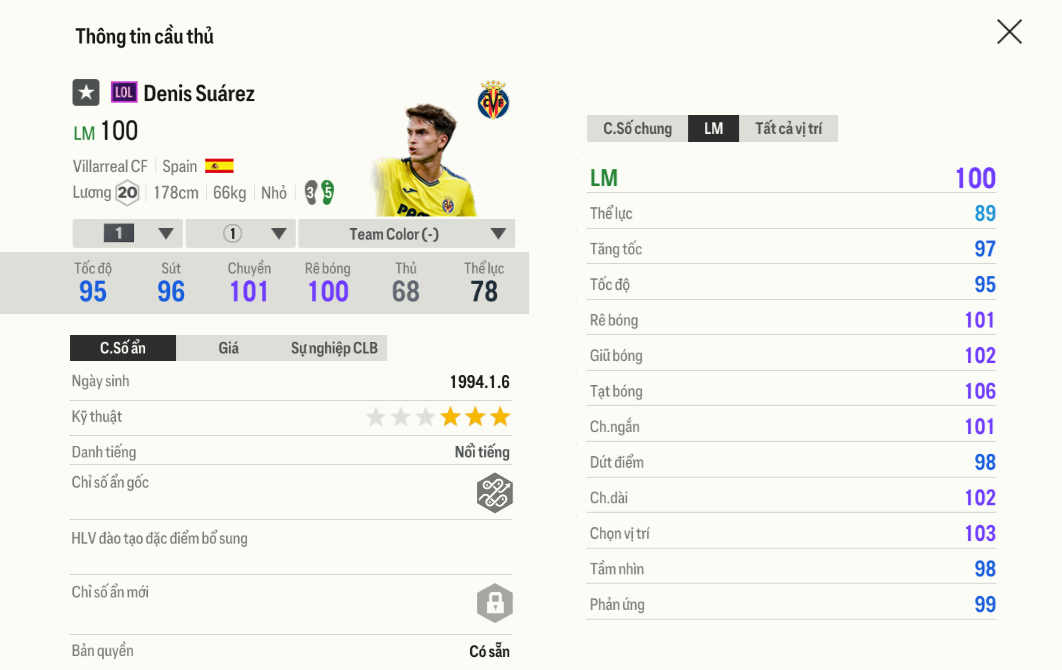Toggle the favorite star beside Denis Suárez
Viewport: 1062px width, 670px height.
coord(86,93)
